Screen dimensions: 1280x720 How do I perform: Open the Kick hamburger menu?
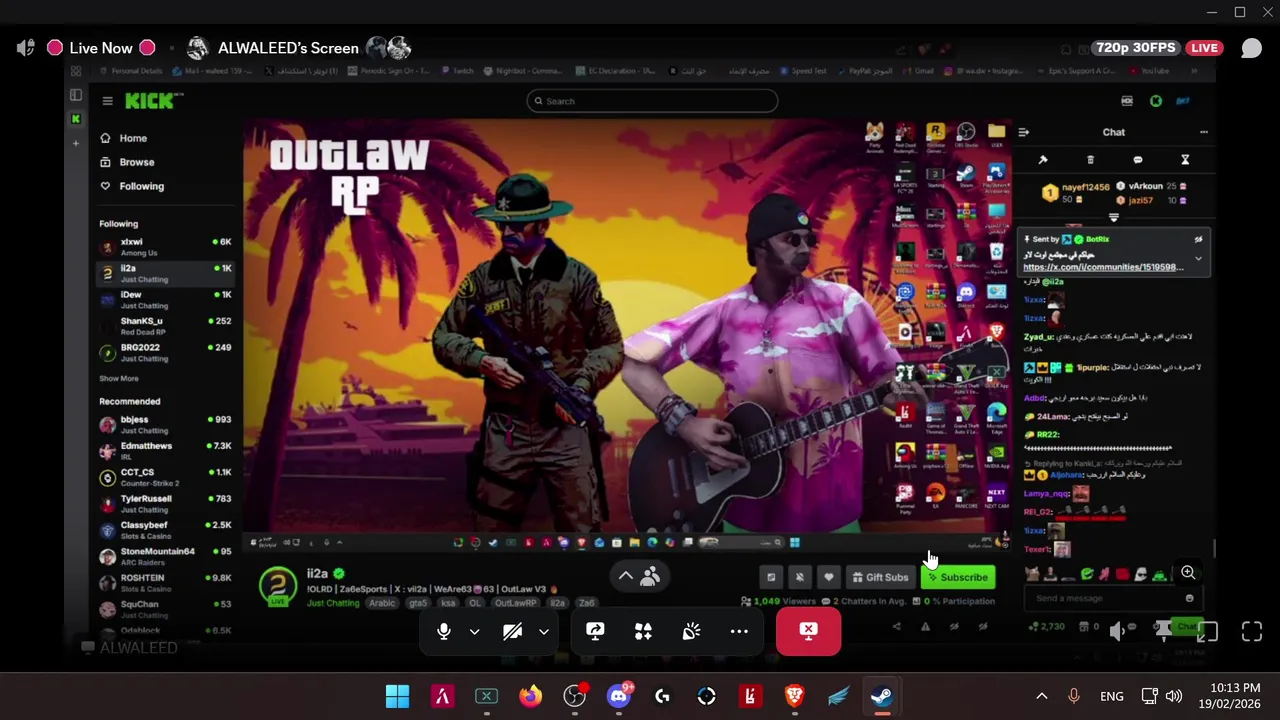(x=107, y=101)
